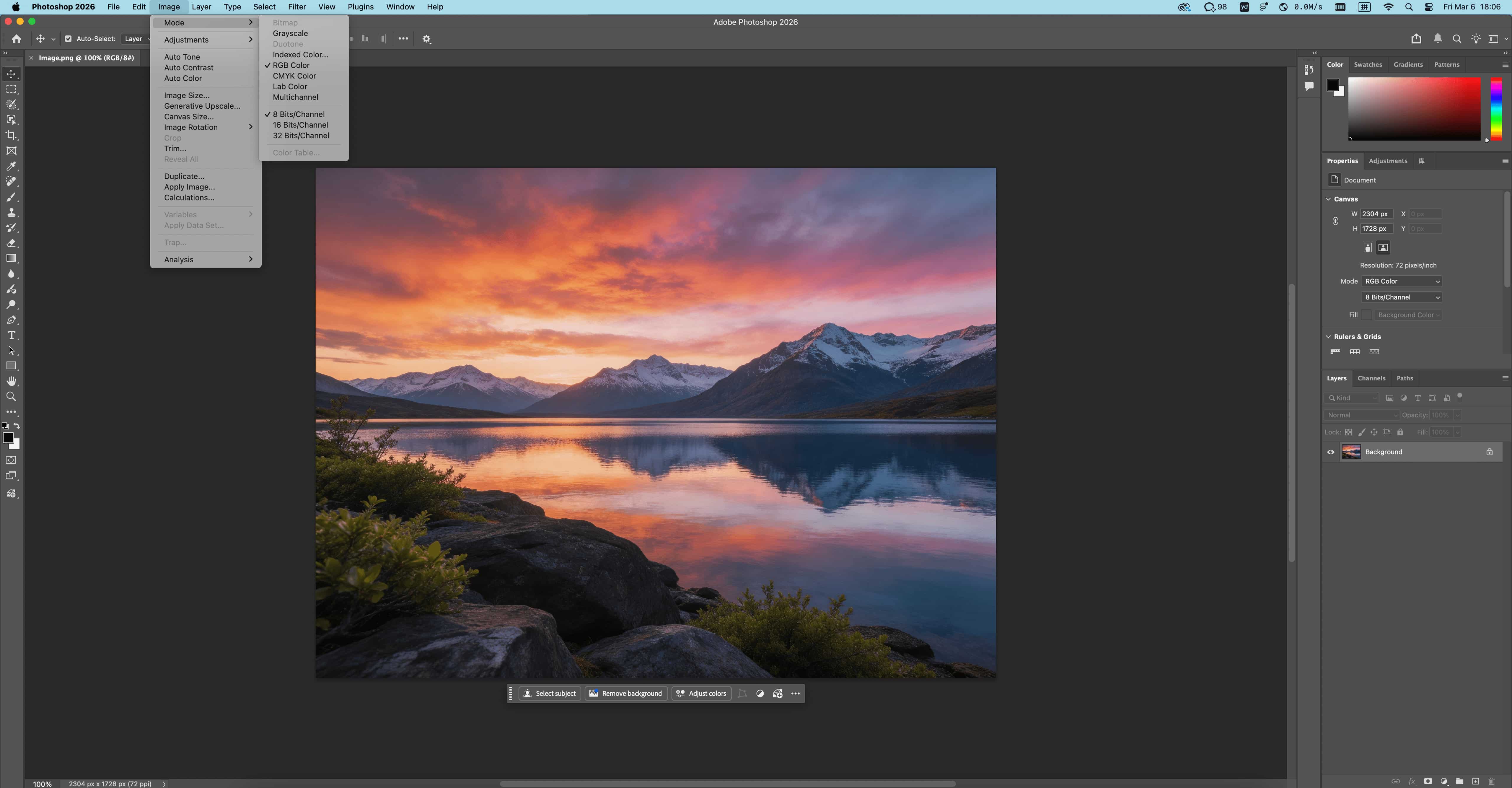Hide the Background layer visibility
The height and width of the screenshot is (788, 1512).
(x=1331, y=452)
